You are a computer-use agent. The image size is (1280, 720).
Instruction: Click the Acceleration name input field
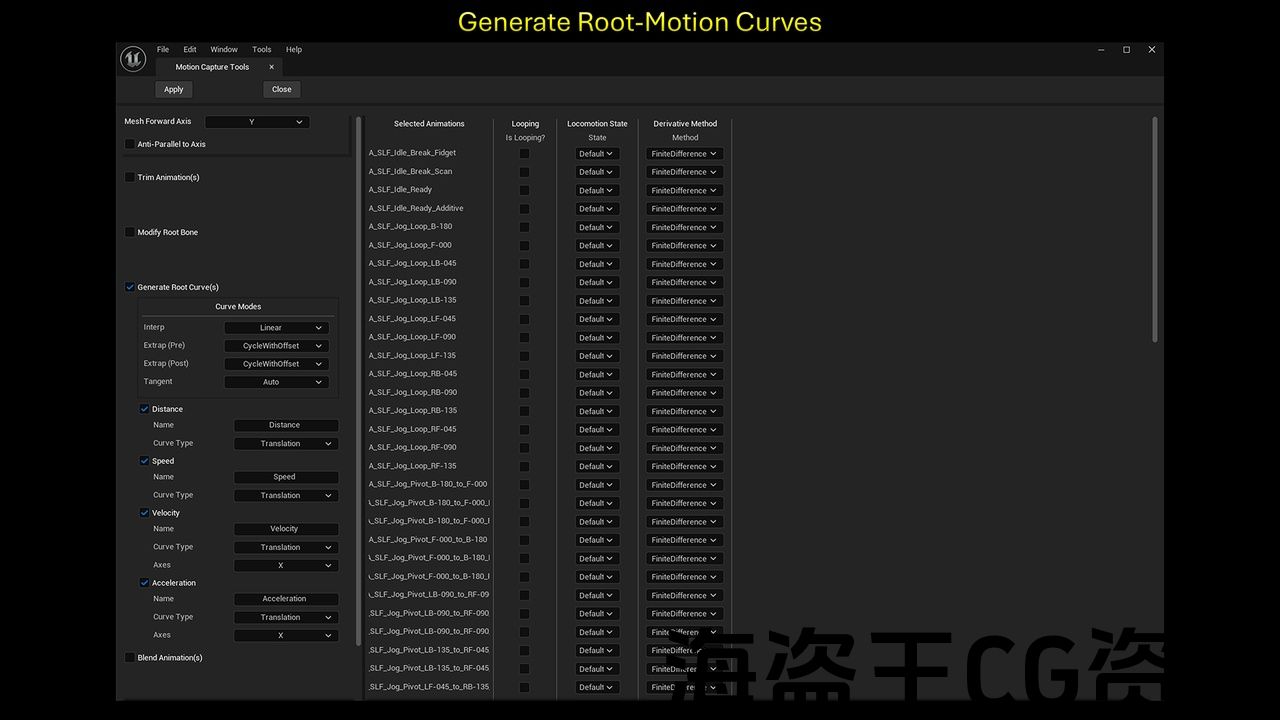coord(285,599)
